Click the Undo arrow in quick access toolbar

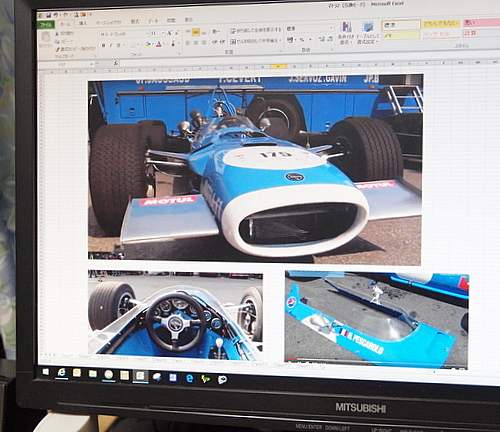[55, 15]
